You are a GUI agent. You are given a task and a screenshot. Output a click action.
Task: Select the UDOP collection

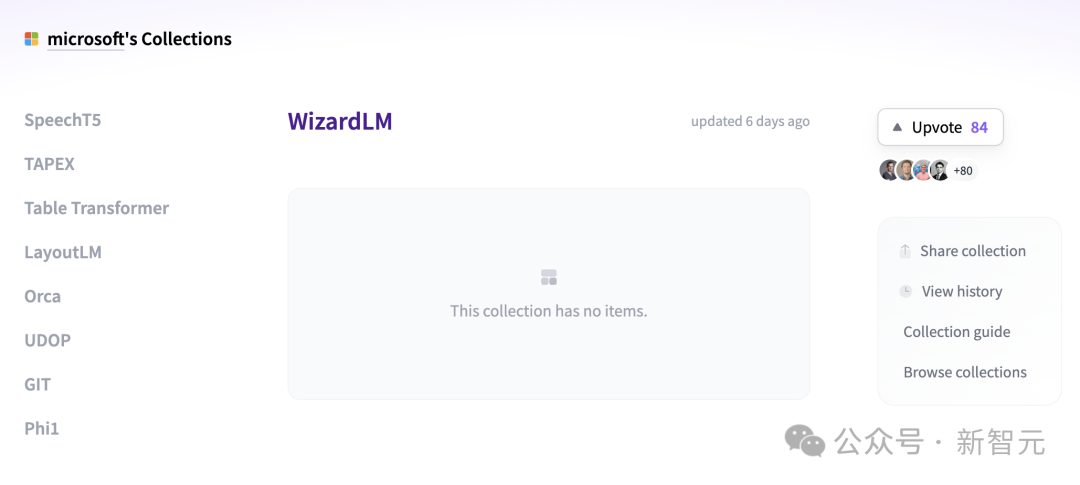coord(48,340)
